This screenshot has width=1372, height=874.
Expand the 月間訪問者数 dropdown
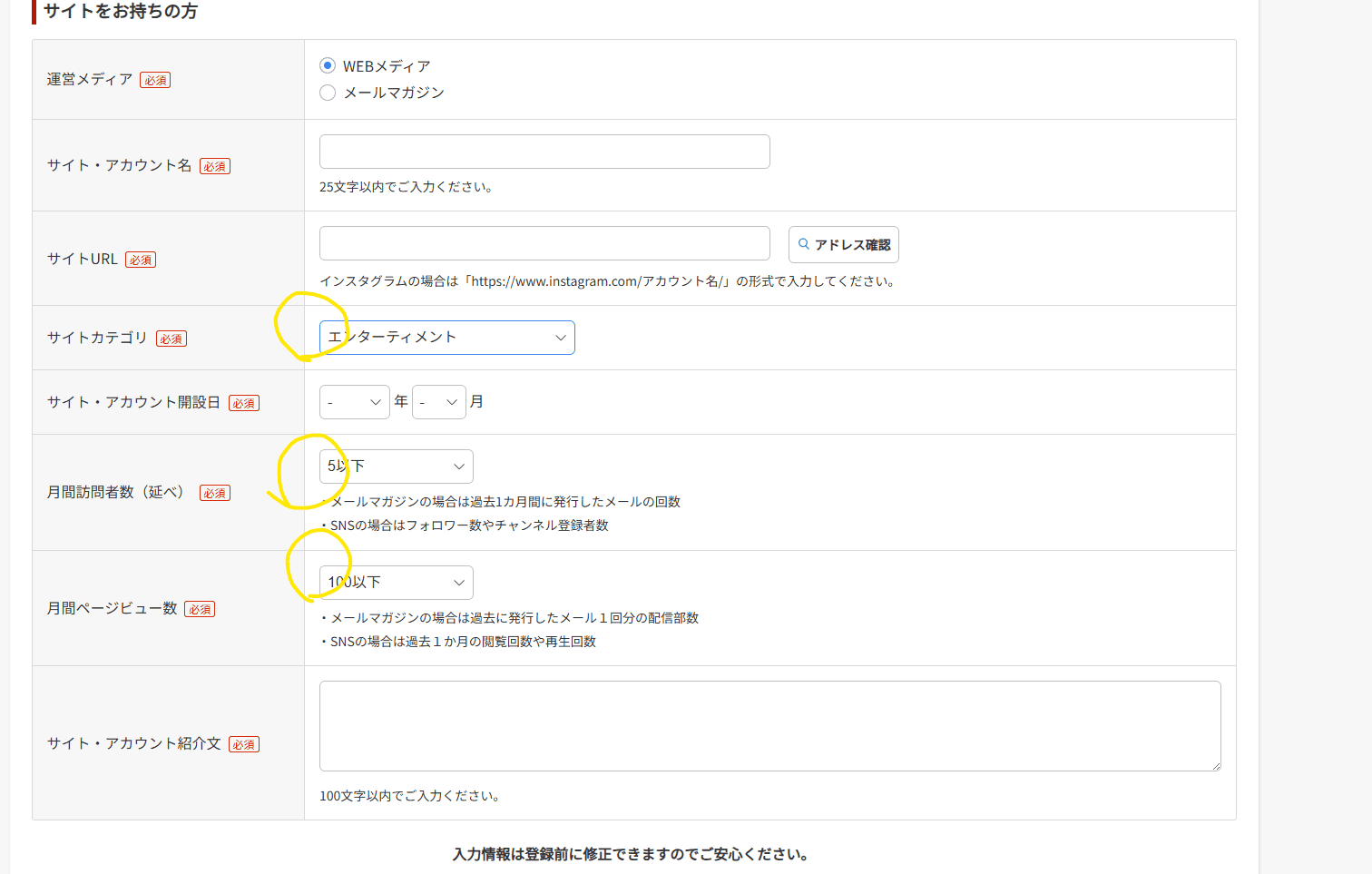tap(397, 466)
